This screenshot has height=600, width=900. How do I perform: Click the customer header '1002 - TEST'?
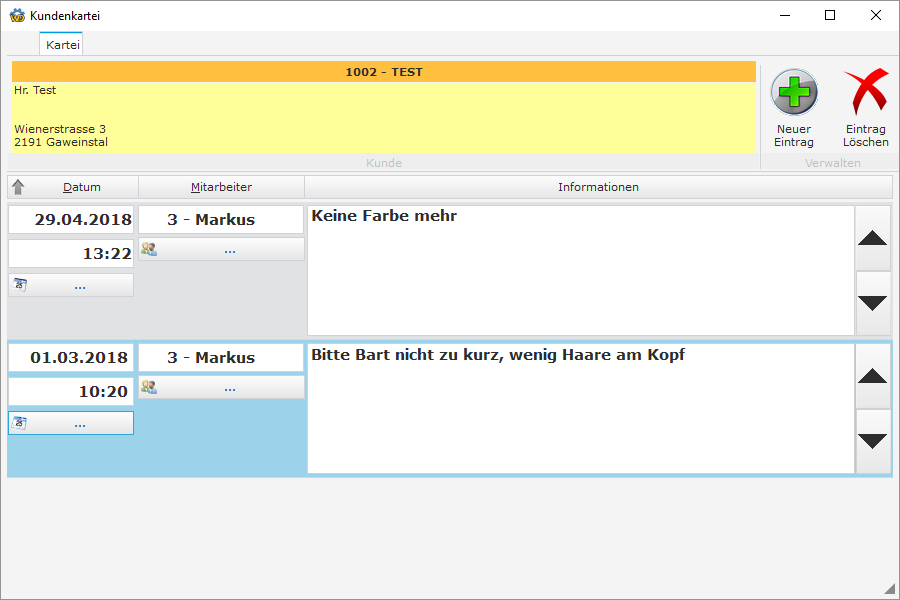point(384,72)
